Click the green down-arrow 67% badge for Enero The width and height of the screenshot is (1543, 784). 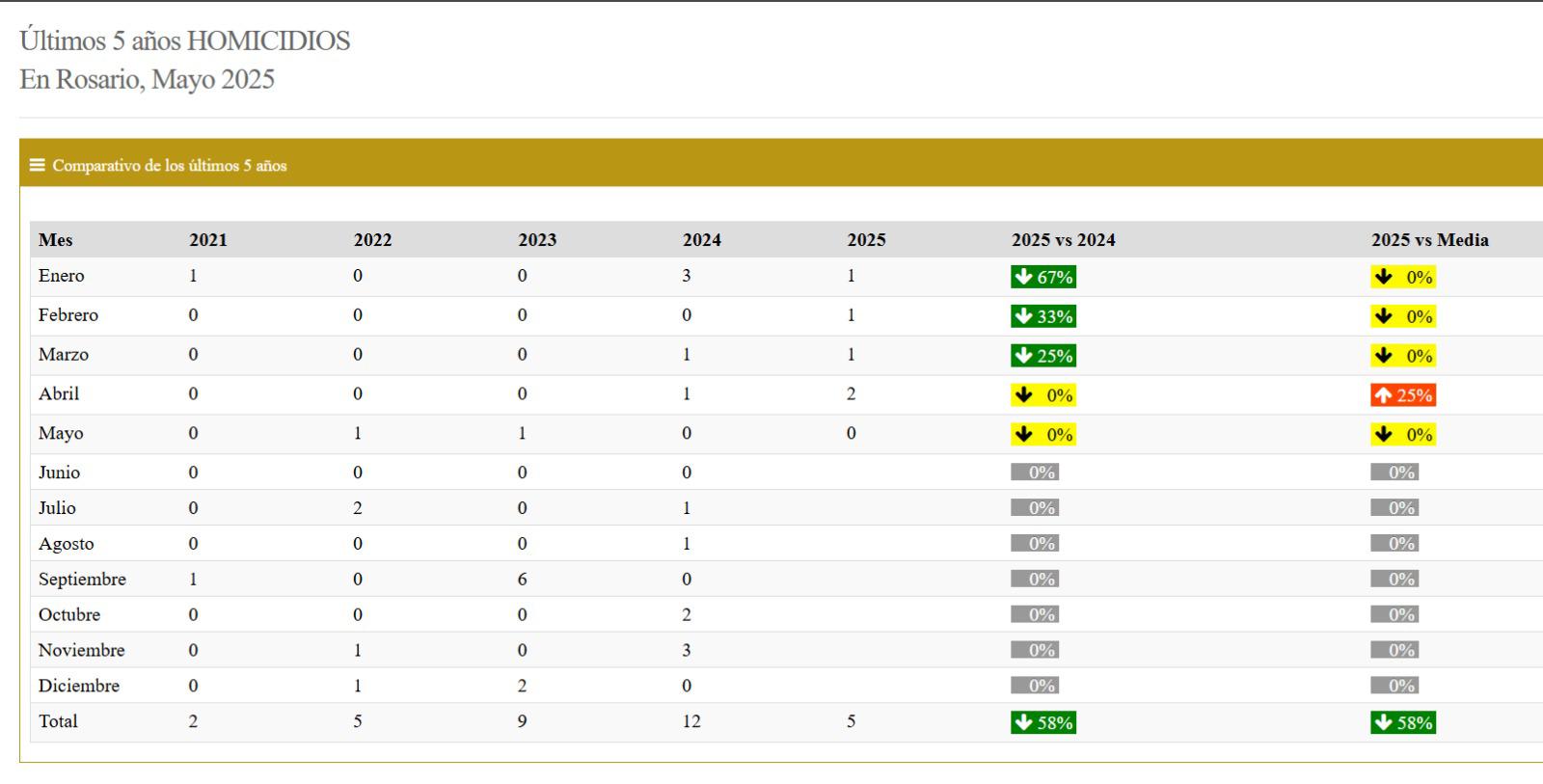pyautogui.click(x=1042, y=277)
